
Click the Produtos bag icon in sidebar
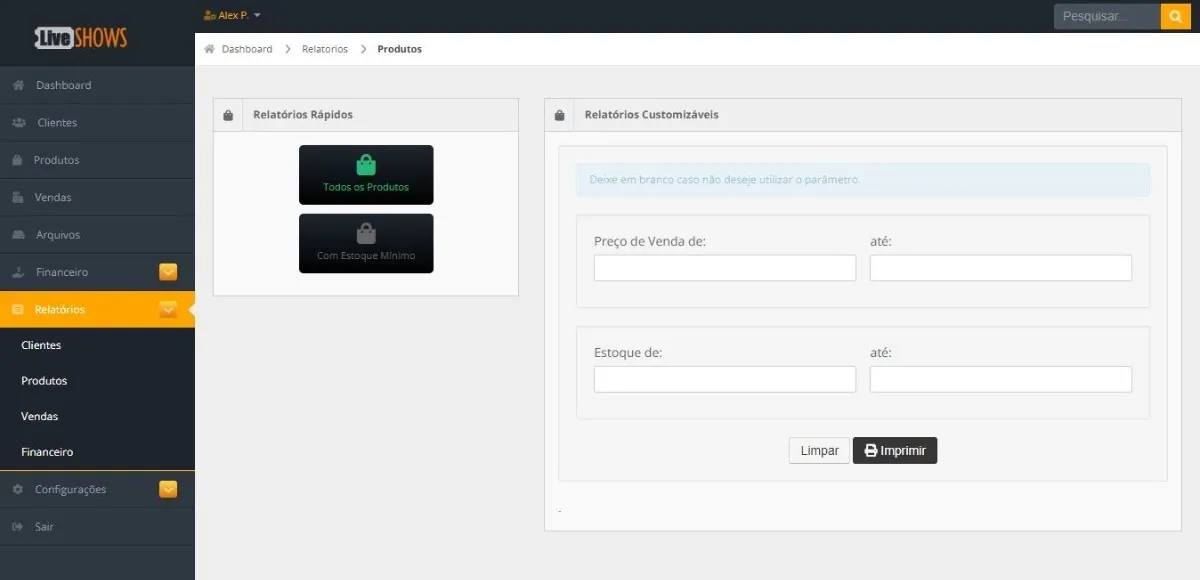coord(17,160)
